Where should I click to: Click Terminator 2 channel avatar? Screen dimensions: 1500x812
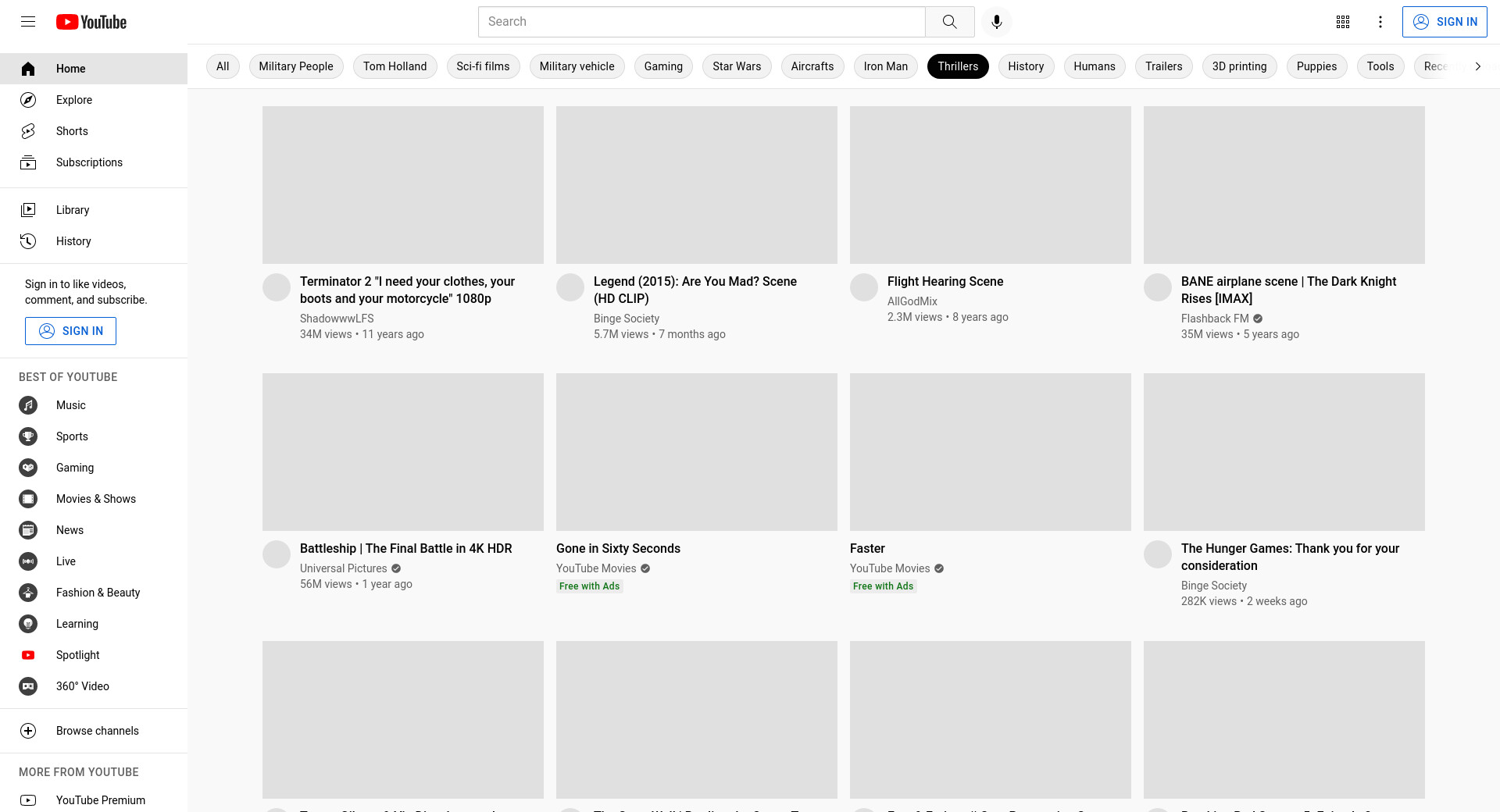277,287
